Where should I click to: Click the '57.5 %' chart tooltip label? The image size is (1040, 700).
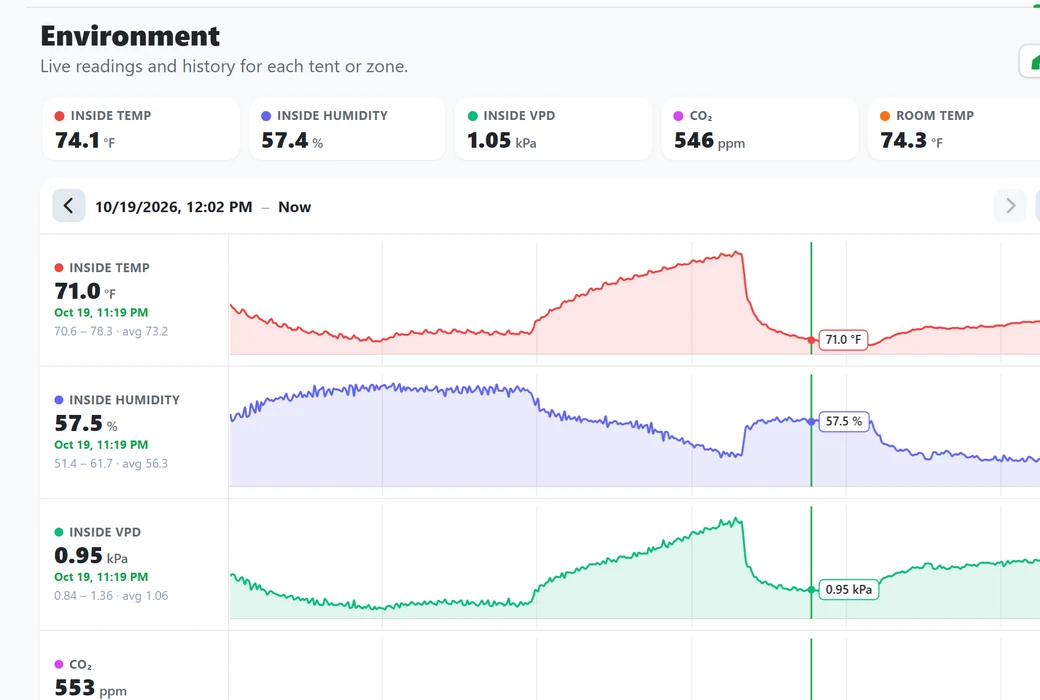pyautogui.click(x=844, y=421)
